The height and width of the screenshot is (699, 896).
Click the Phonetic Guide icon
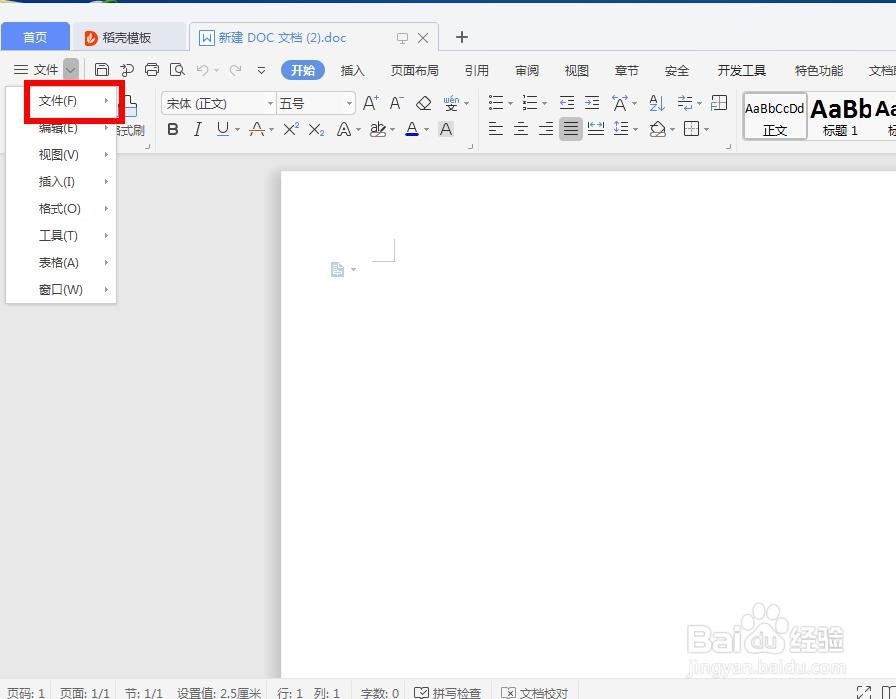pos(451,103)
